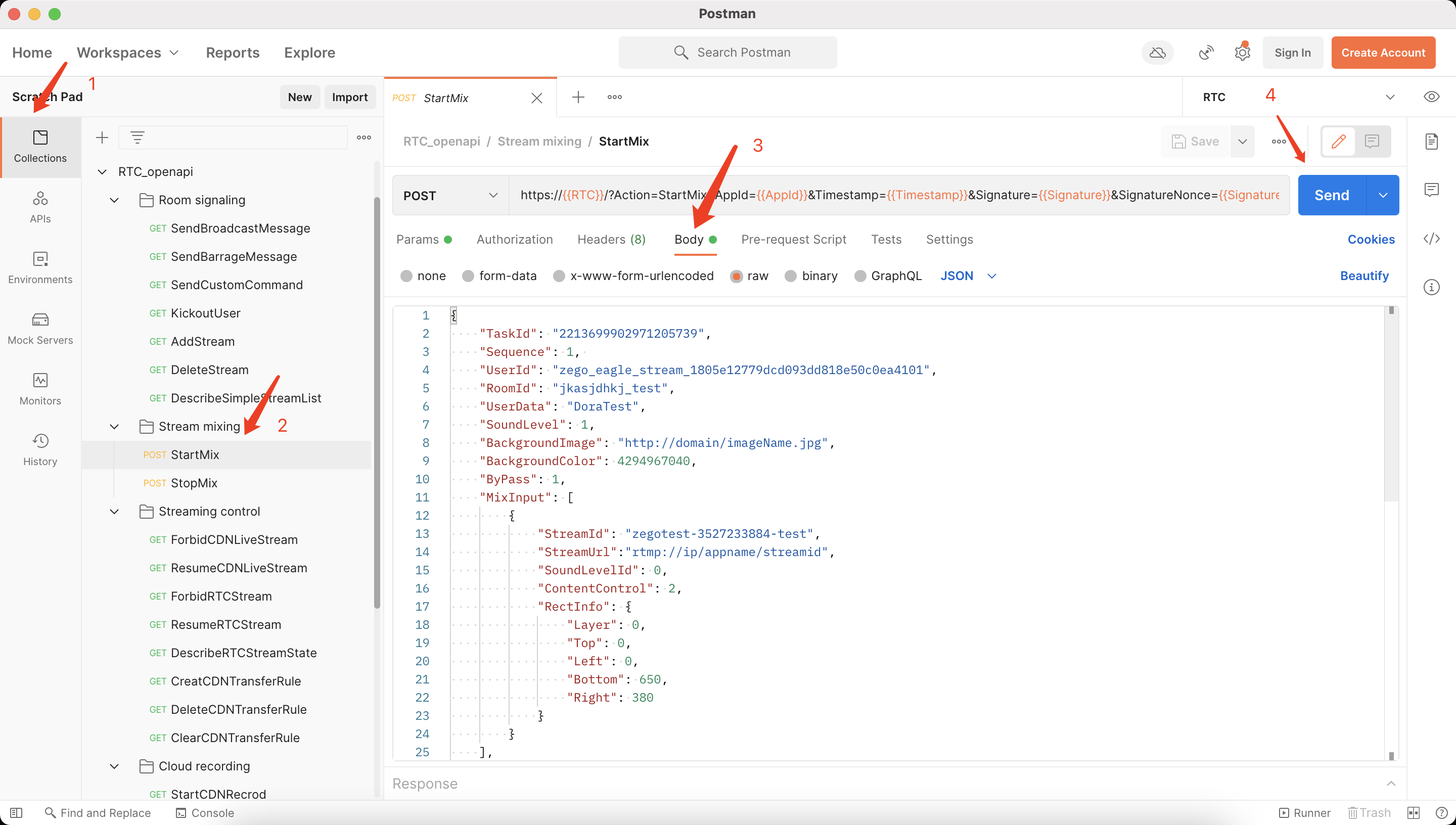Click the capture requests satellite icon

(1206, 53)
